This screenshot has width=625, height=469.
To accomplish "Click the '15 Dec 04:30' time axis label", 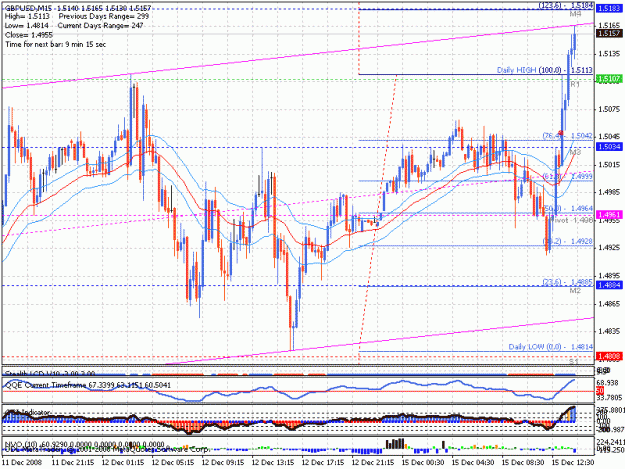I will click(473, 462).
